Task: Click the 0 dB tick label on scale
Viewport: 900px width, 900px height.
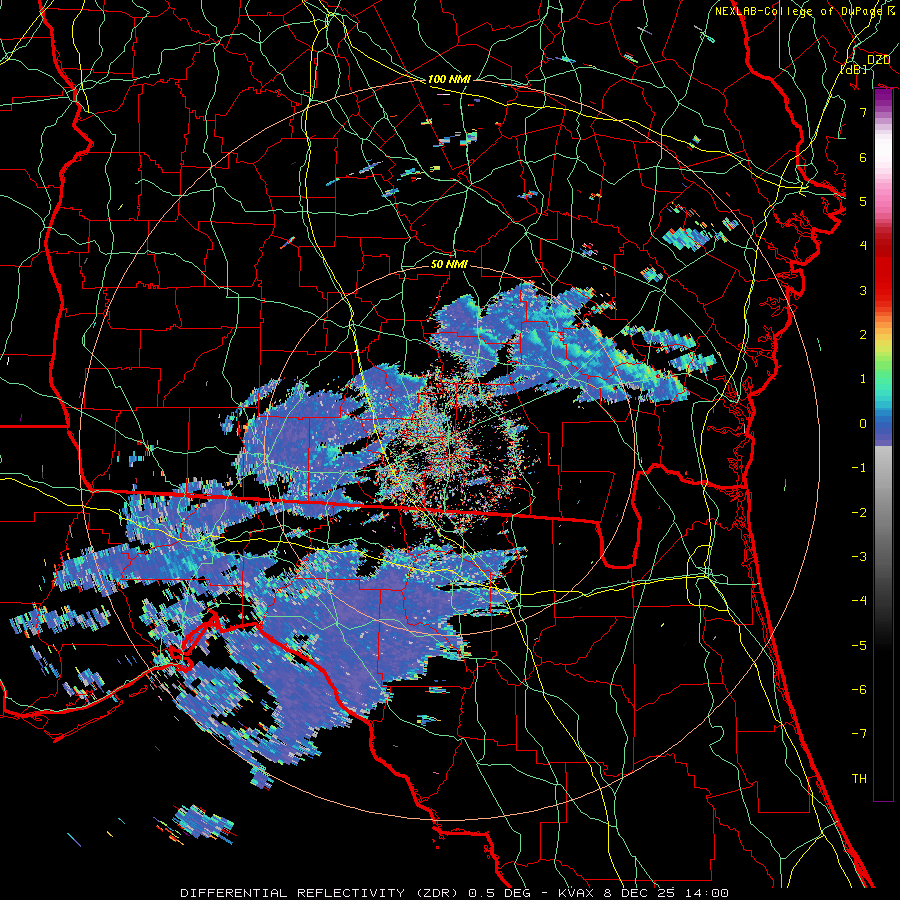Action: pyautogui.click(x=863, y=424)
